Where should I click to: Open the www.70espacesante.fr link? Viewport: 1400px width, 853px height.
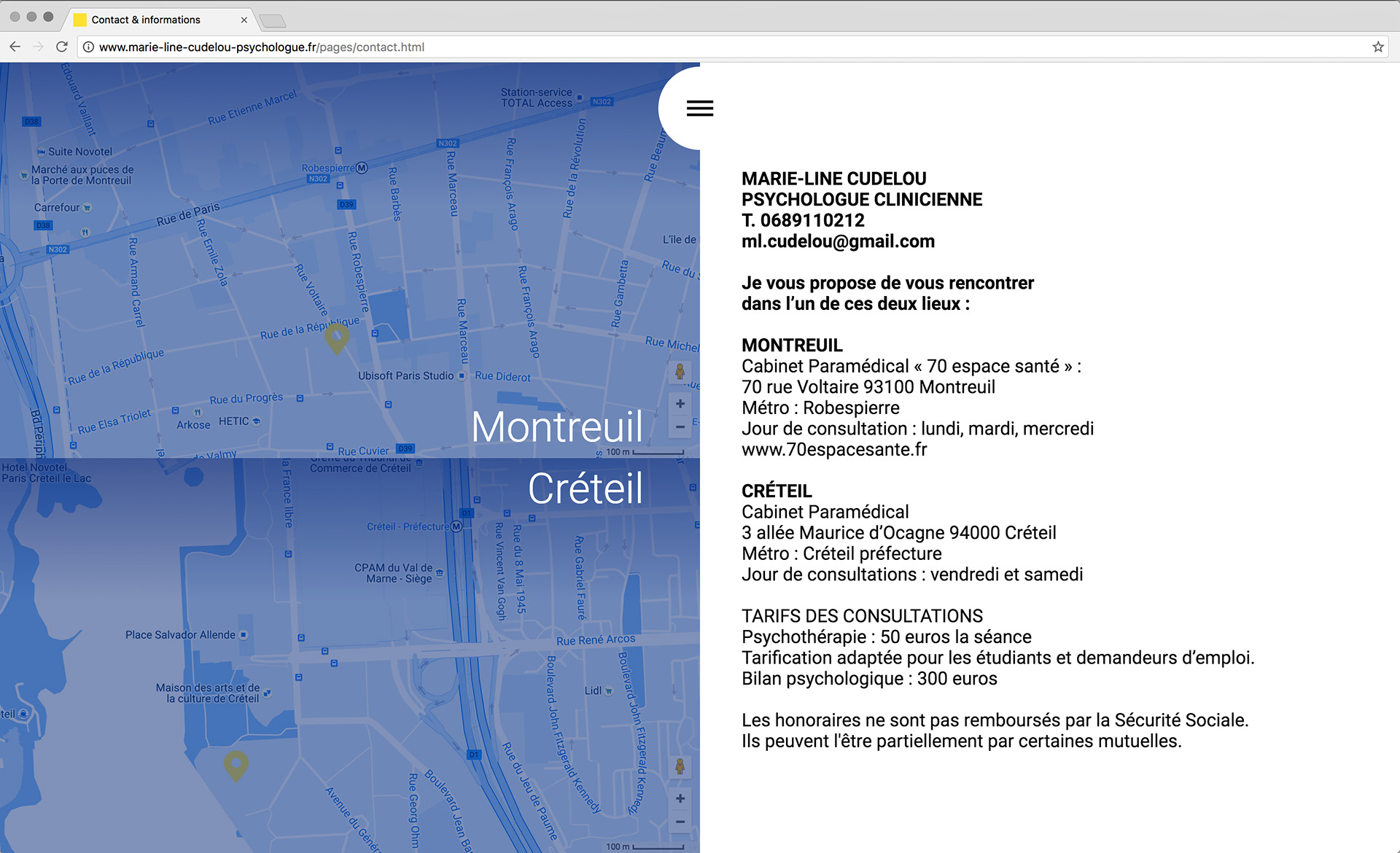834,450
